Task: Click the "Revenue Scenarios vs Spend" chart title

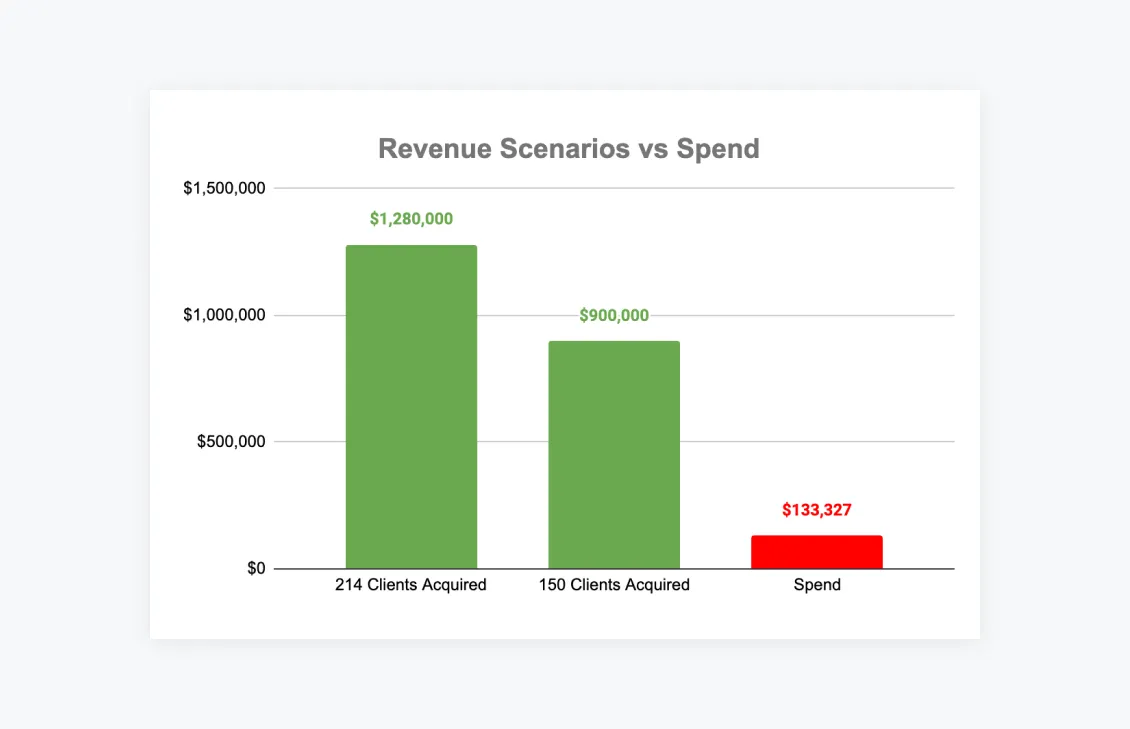Action: click(x=568, y=149)
